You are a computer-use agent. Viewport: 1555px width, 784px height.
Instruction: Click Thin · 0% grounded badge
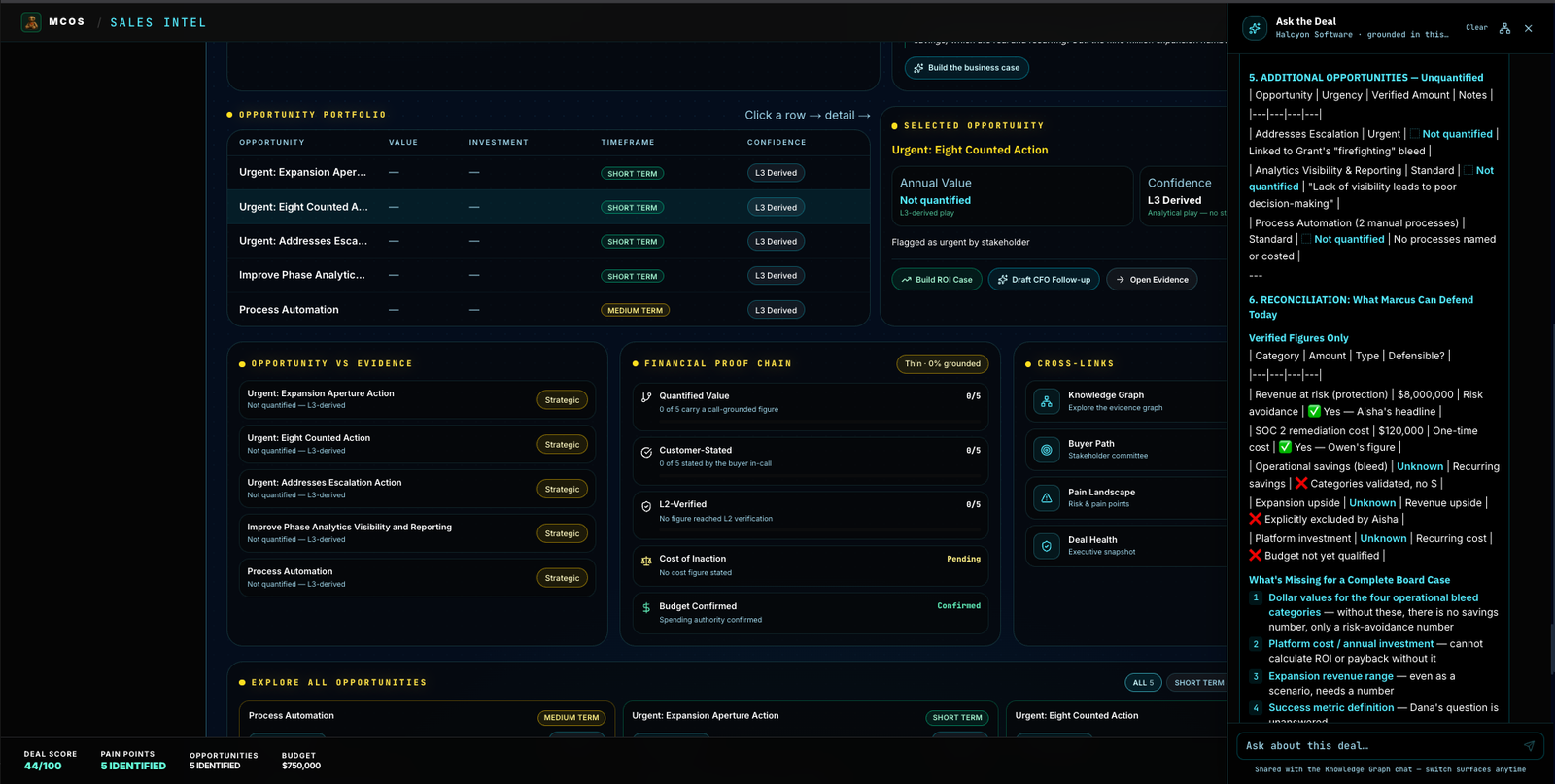942,364
